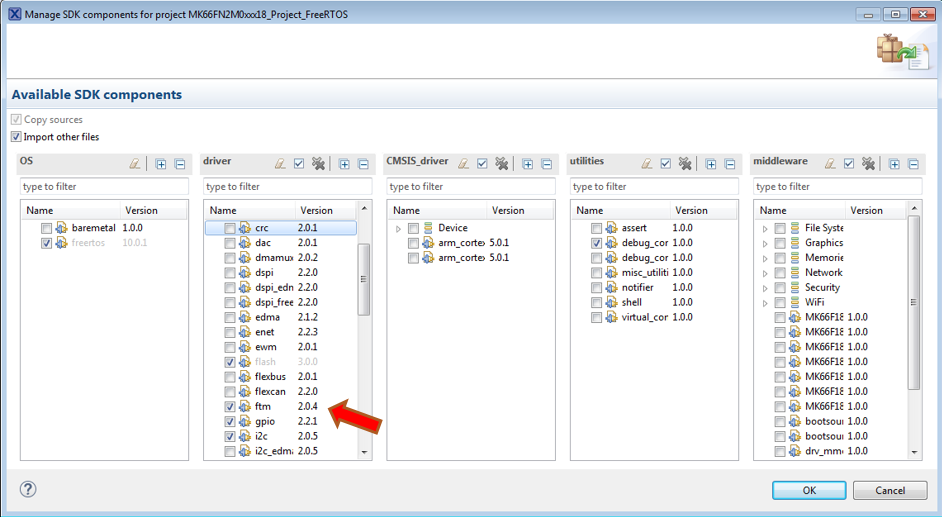Expand all in CMSIS_driver panel
Viewport: 942px width, 517px height.
pos(527,164)
